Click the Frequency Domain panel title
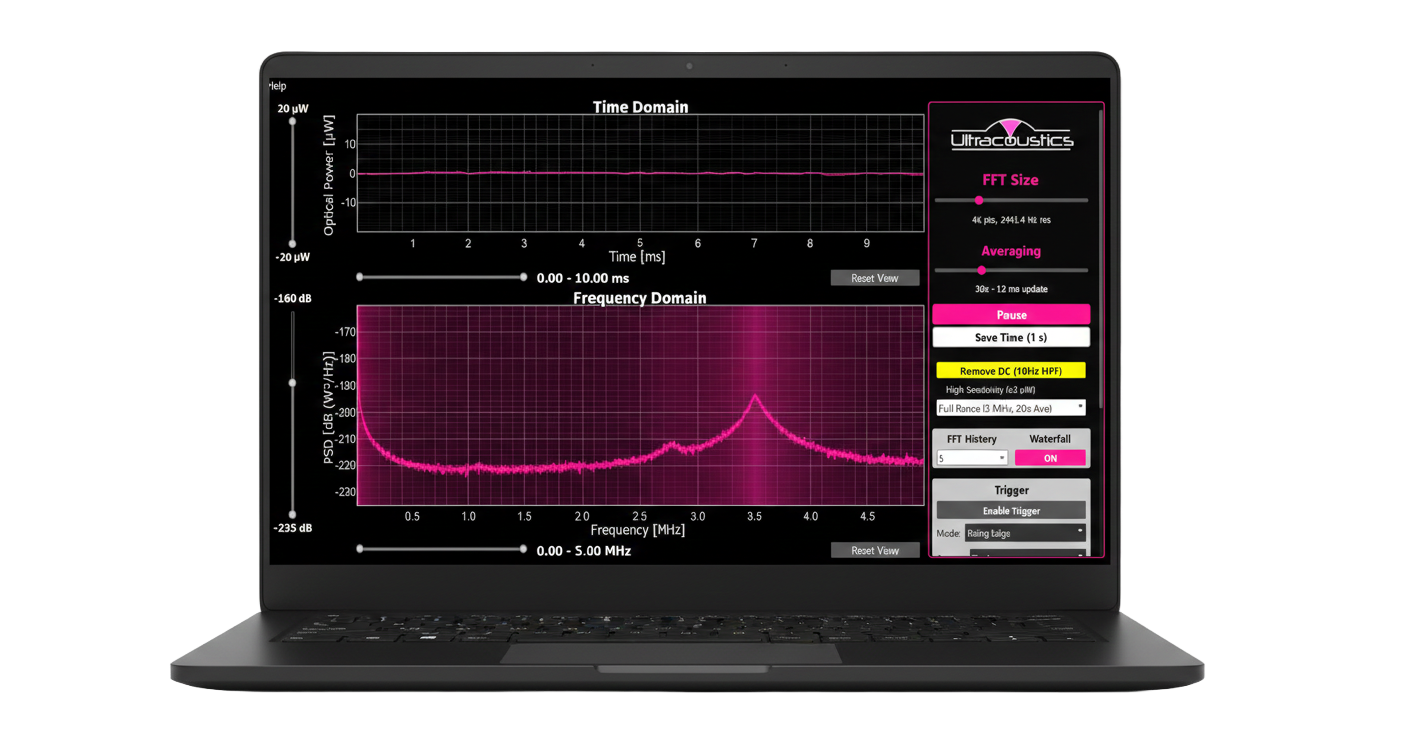Image resolution: width=1408 pixels, height=736 pixels. click(640, 298)
